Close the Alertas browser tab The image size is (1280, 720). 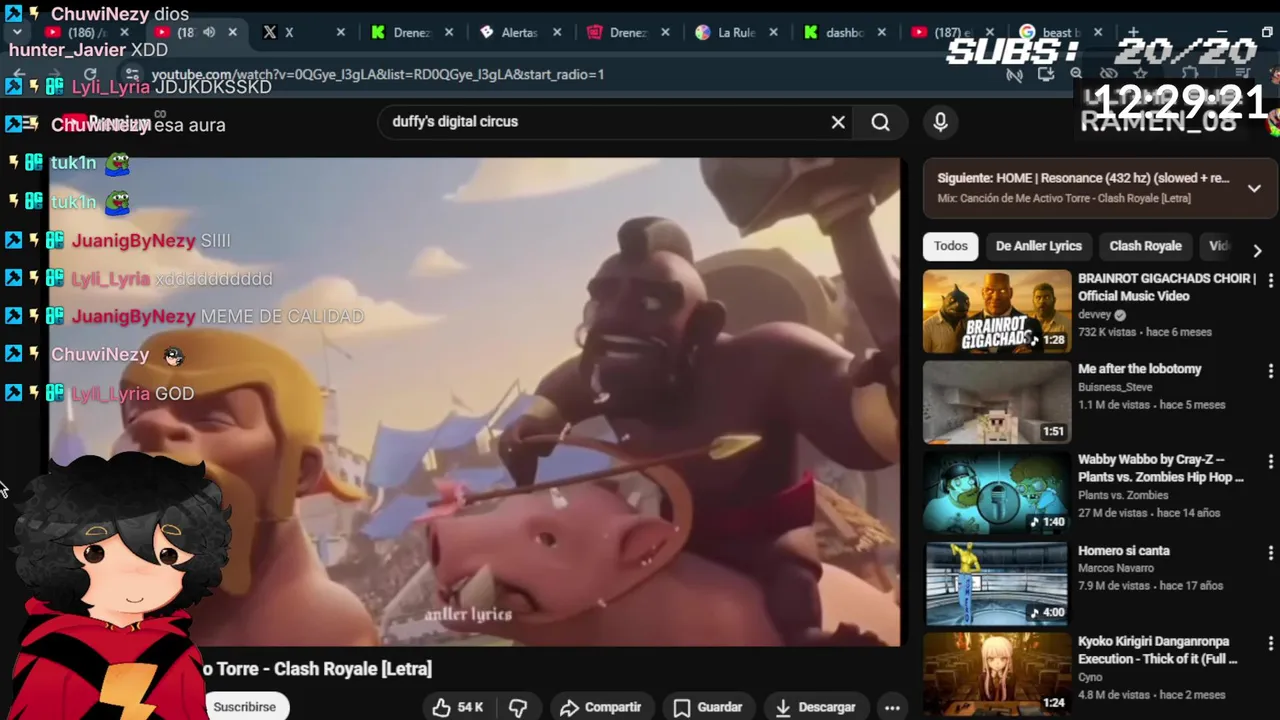pyautogui.click(x=556, y=32)
